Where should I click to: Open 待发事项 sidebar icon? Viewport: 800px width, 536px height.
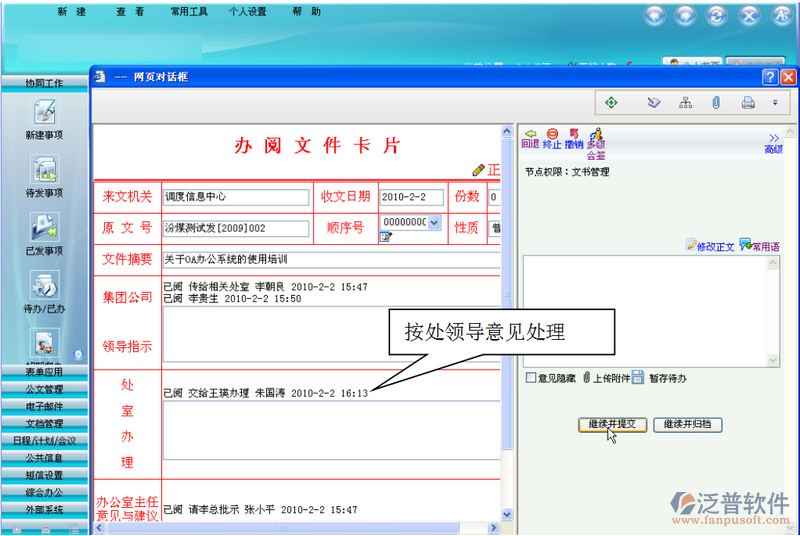click(x=44, y=176)
